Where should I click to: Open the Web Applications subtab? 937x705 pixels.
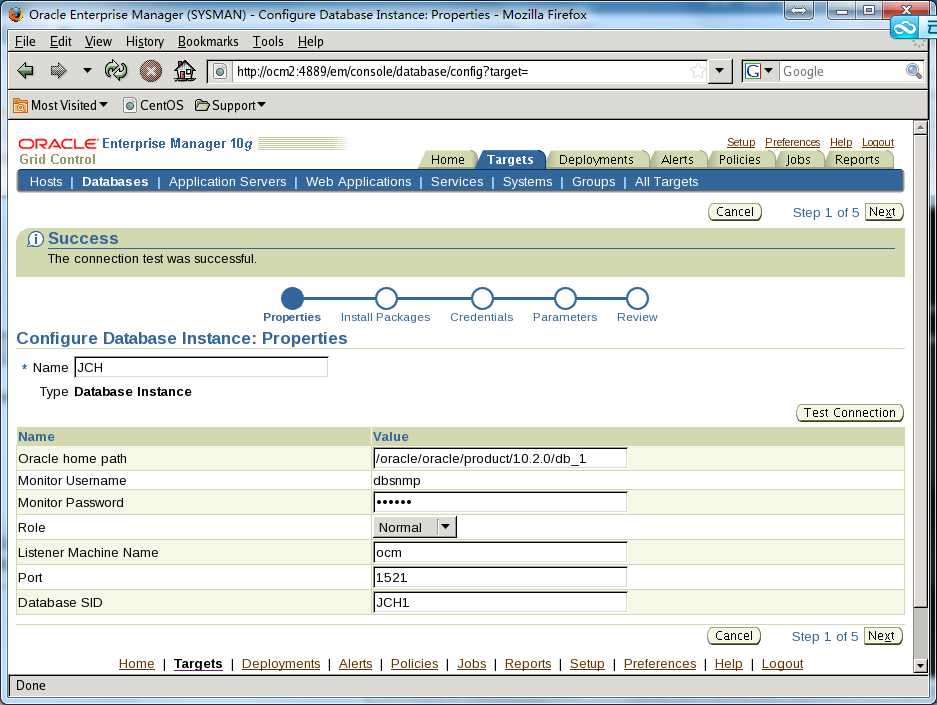(359, 182)
